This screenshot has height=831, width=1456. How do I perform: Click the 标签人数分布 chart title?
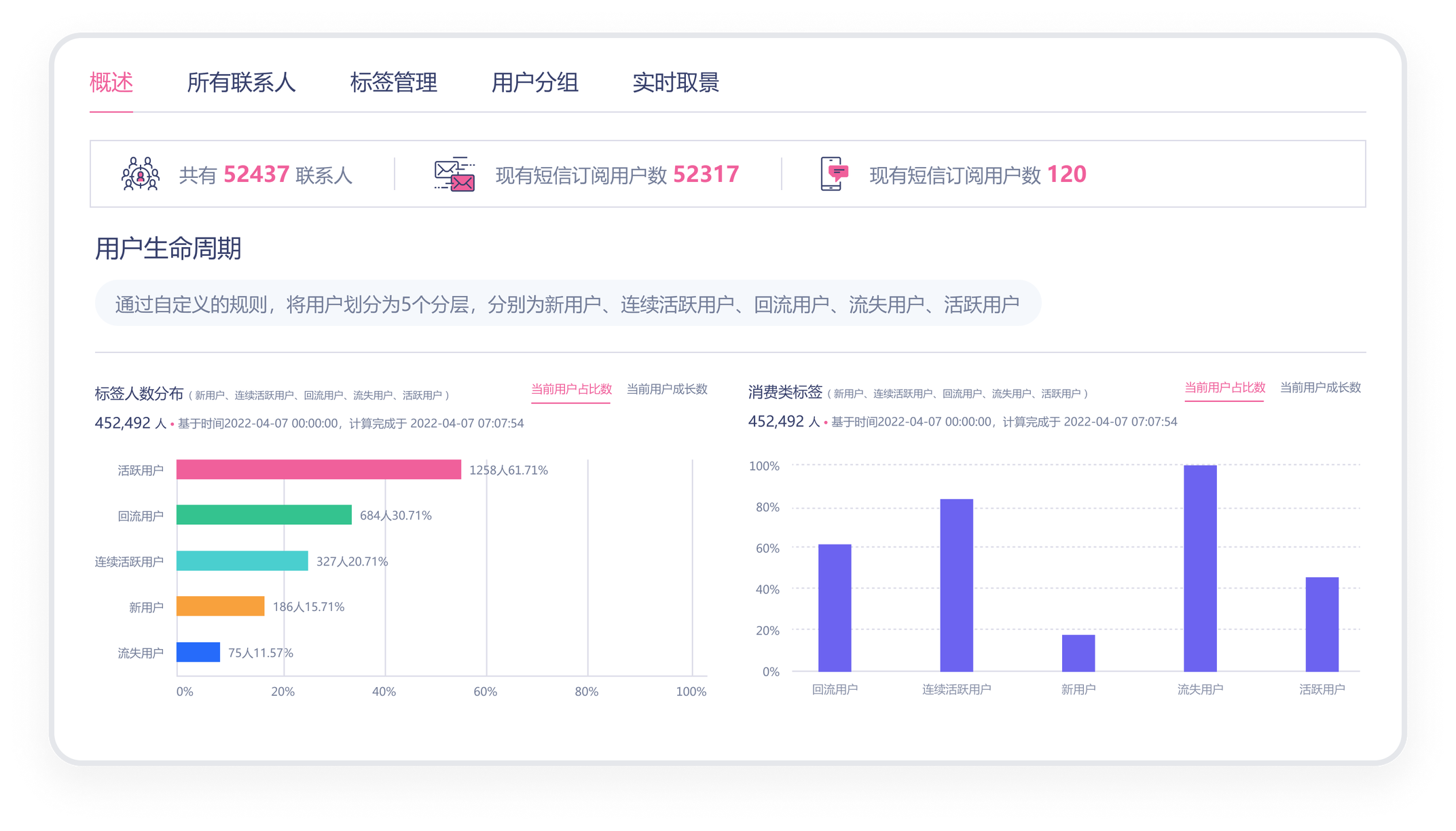(x=139, y=394)
